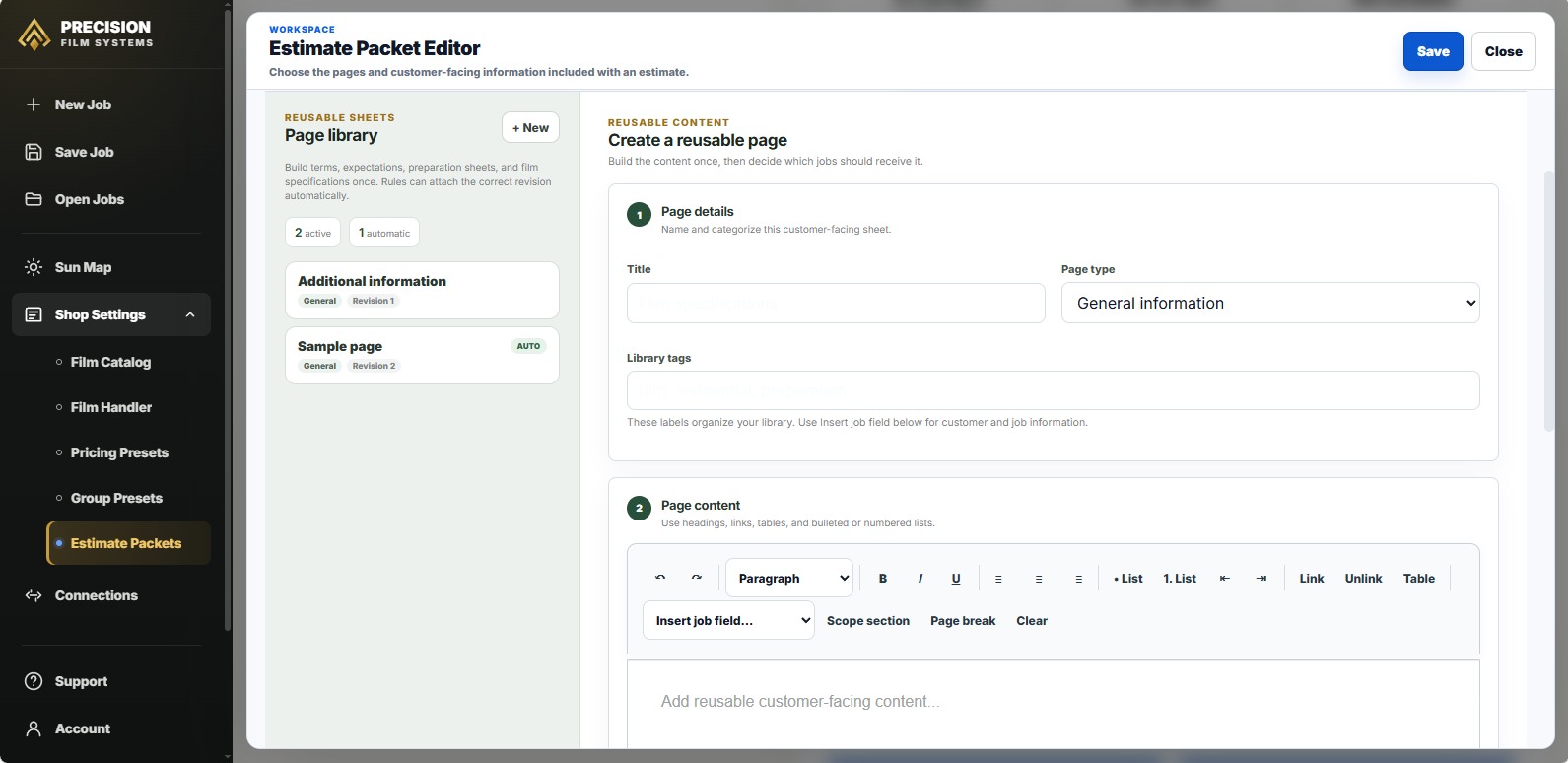The height and width of the screenshot is (763, 1568).
Task: Open the Sample page card
Action: [x=422, y=355]
